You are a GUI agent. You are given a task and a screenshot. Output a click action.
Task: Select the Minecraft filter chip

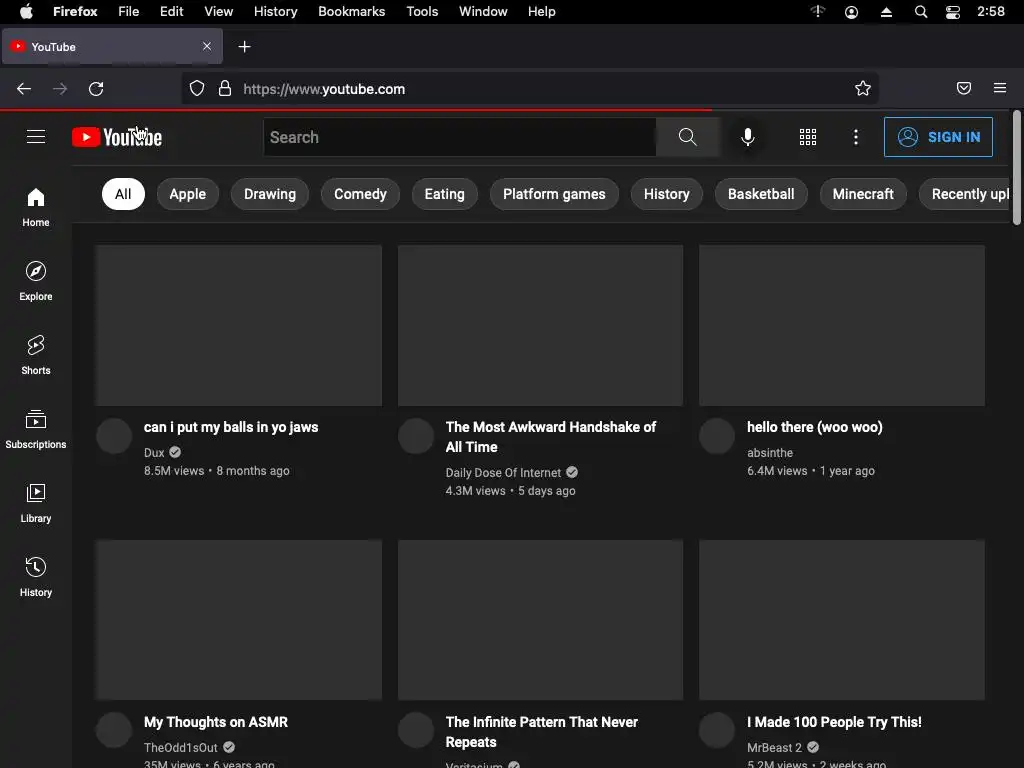click(863, 194)
